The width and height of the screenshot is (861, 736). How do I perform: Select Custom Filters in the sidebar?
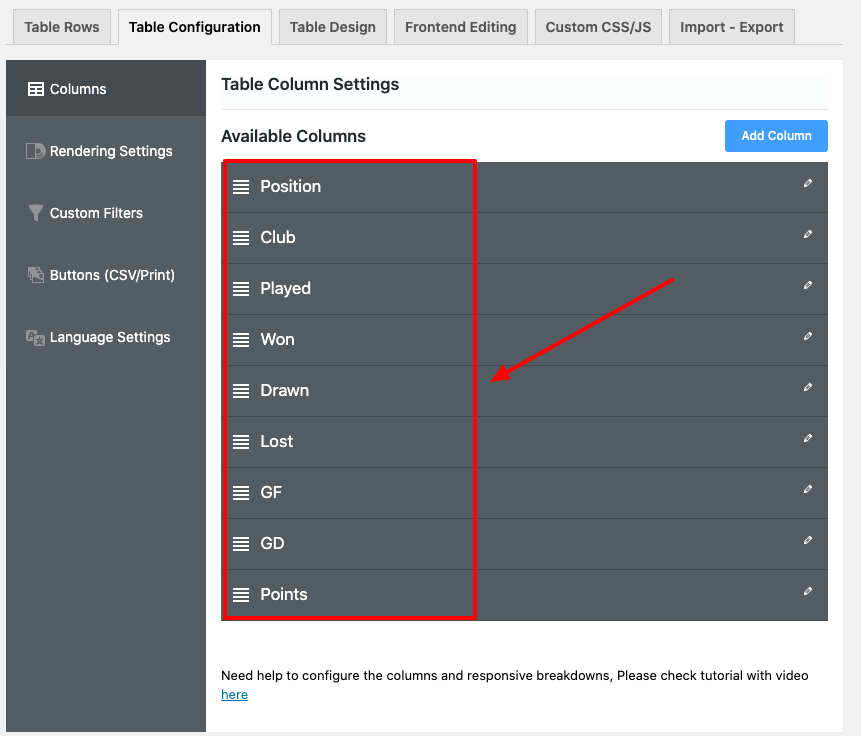click(x=96, y=213)
